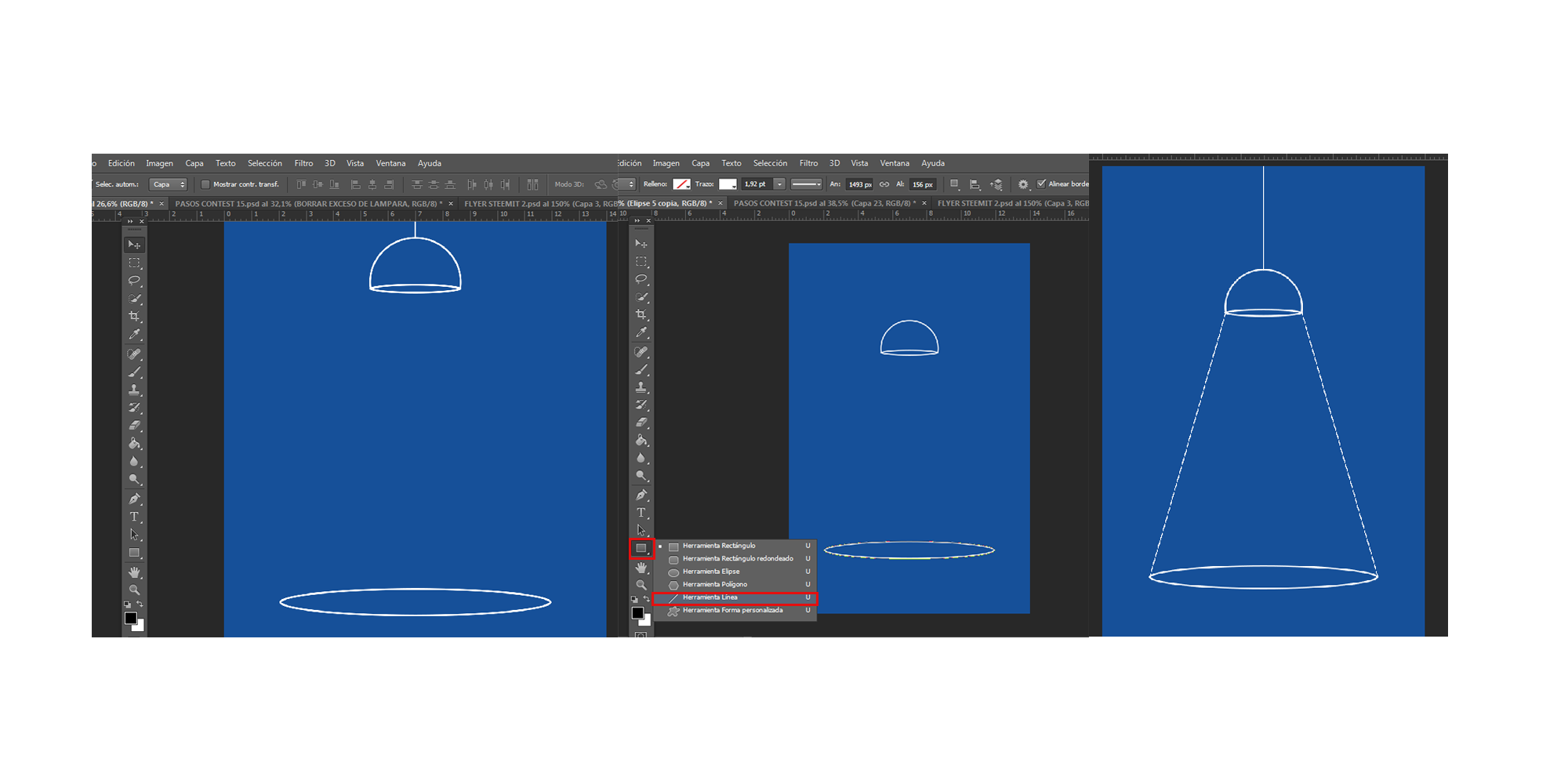Open Relleno fill type dropdown
Screen dimensions: 1568x784
click(x=681, y=184)
